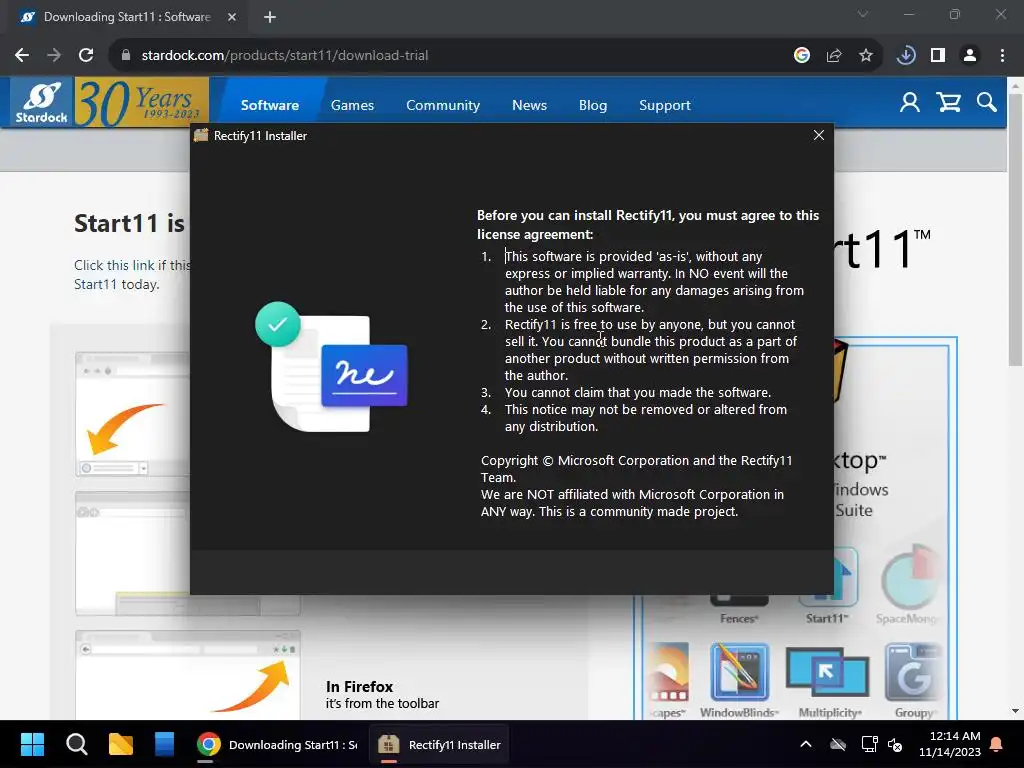Open the Community nav menu
The width and height of the screenshot is (1024, 768).
(443, 105)
